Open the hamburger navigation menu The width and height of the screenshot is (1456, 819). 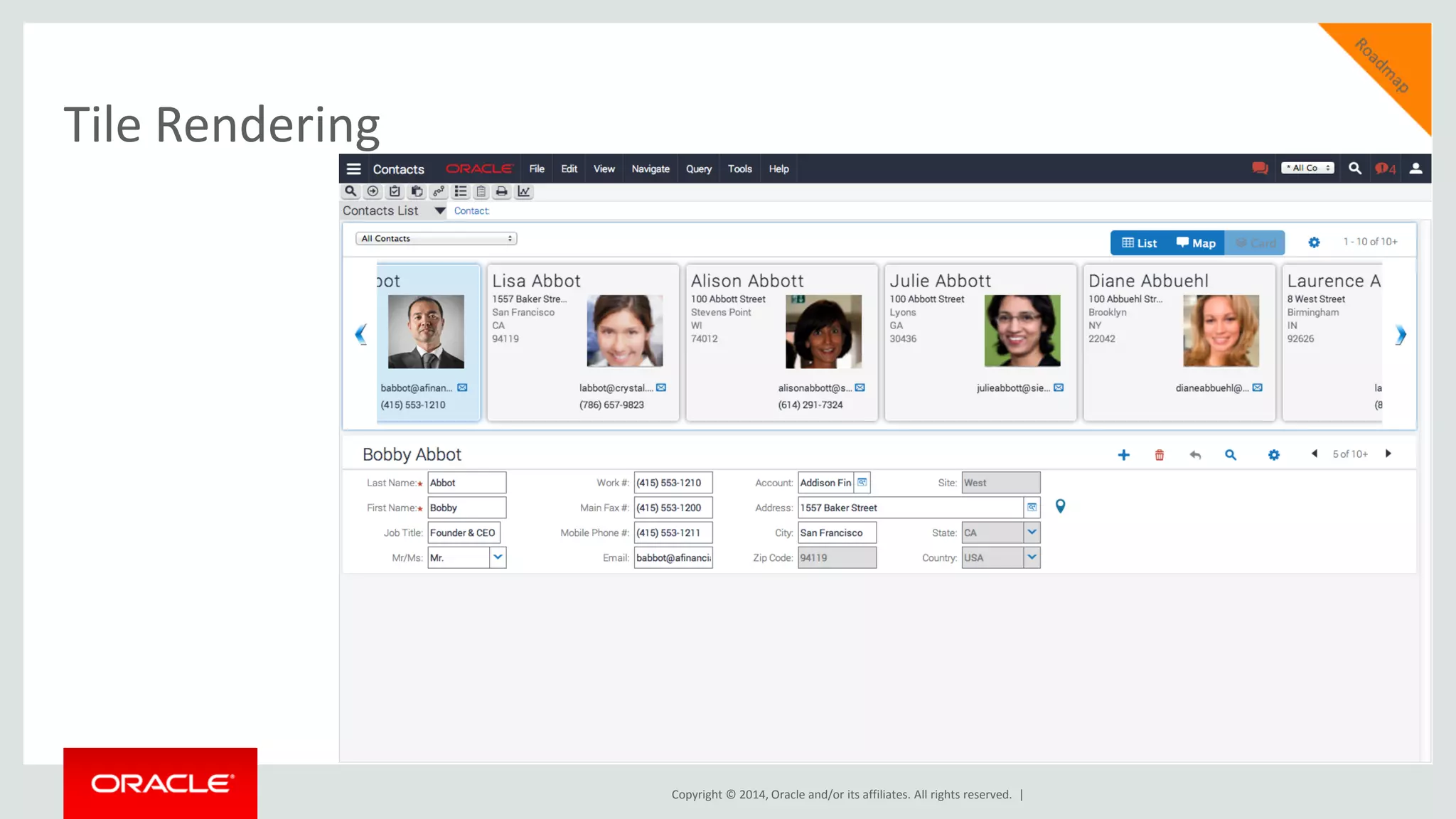click(x=353, y=168)
